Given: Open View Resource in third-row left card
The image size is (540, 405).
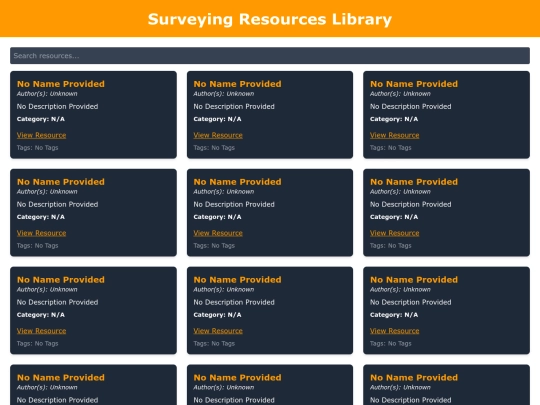Looking at the screenshot, I should tap(41, 331).
